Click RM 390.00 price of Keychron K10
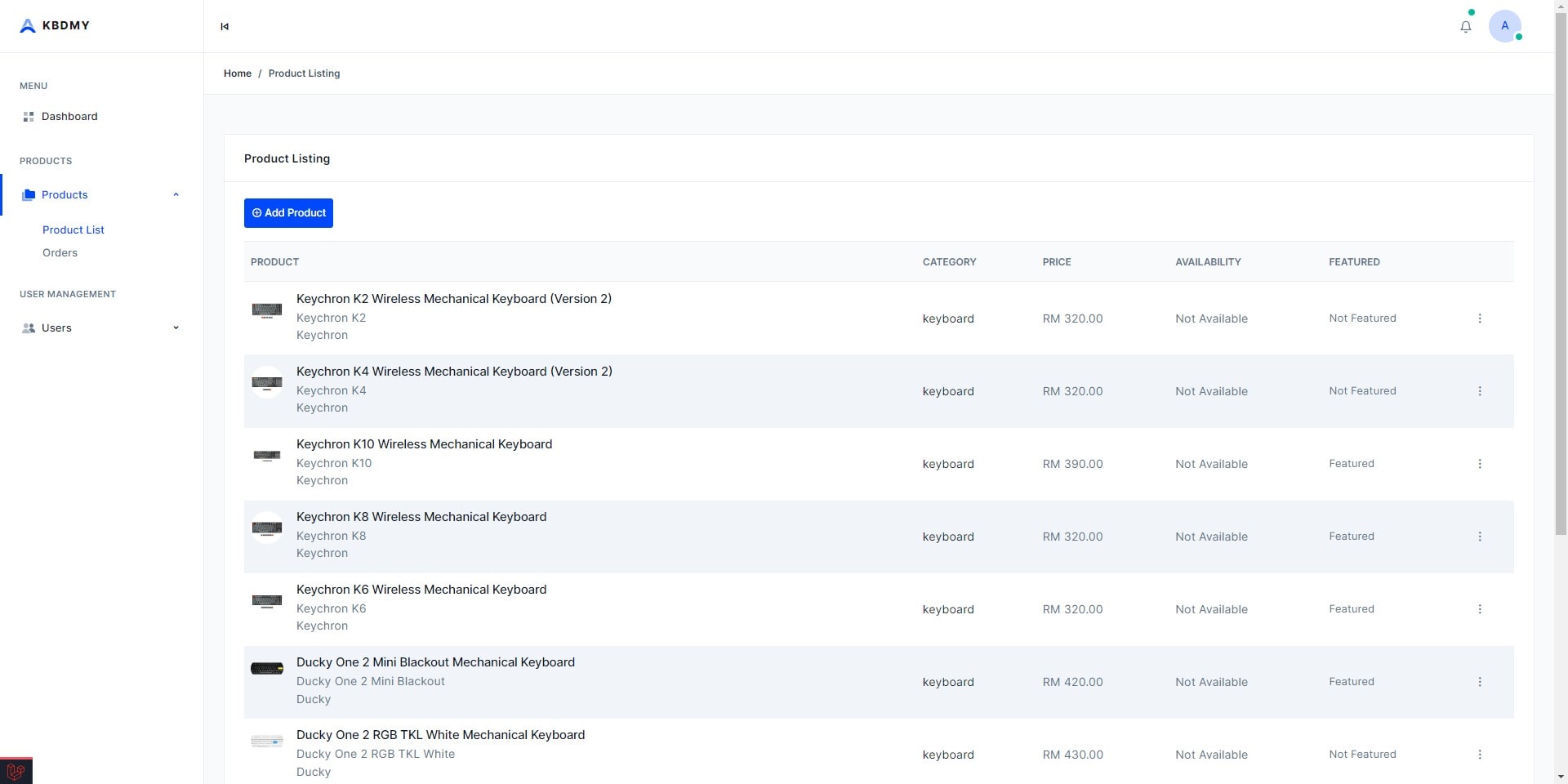 pos(1072,464)
